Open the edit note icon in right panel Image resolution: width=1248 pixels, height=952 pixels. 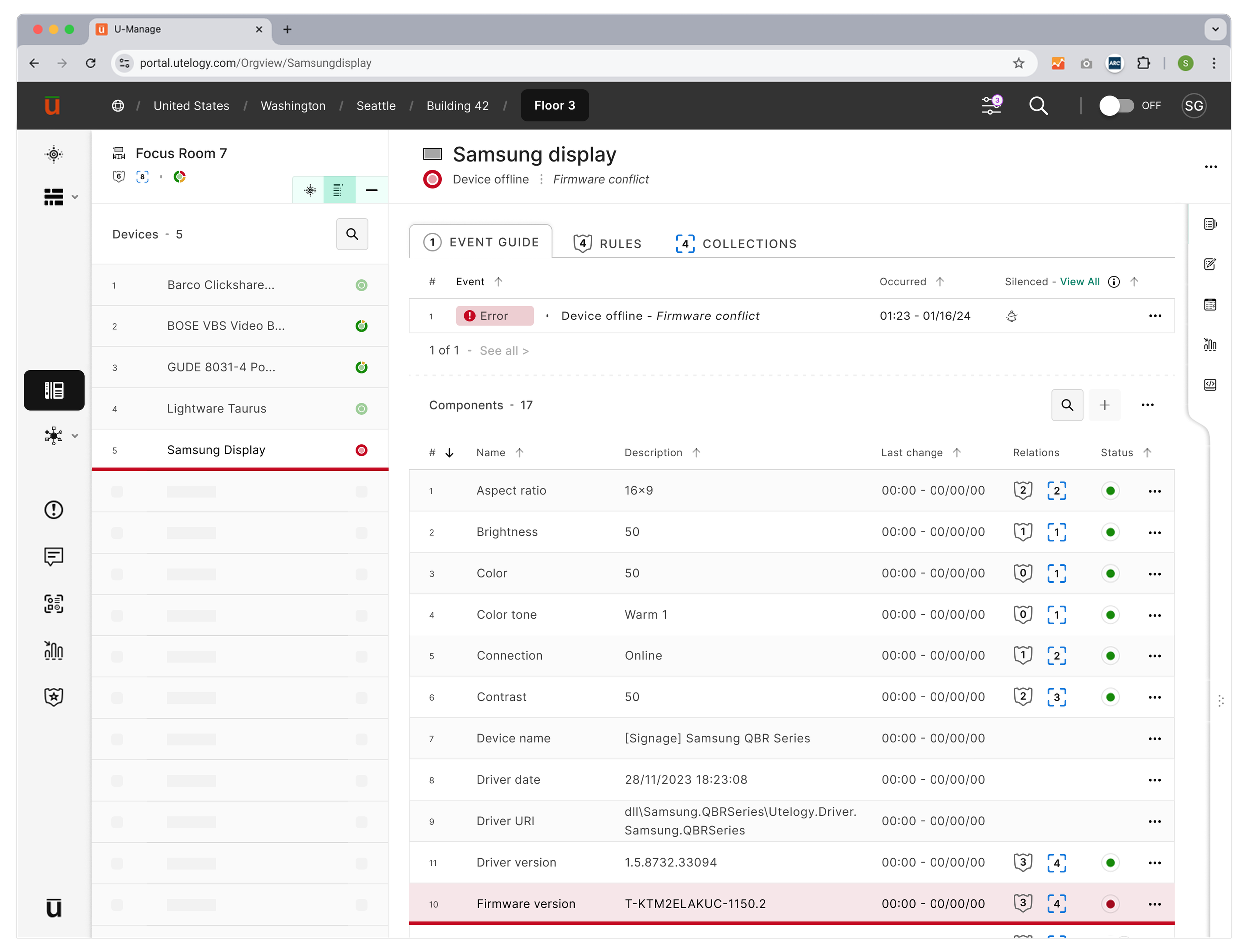(x=1210, y=264)
